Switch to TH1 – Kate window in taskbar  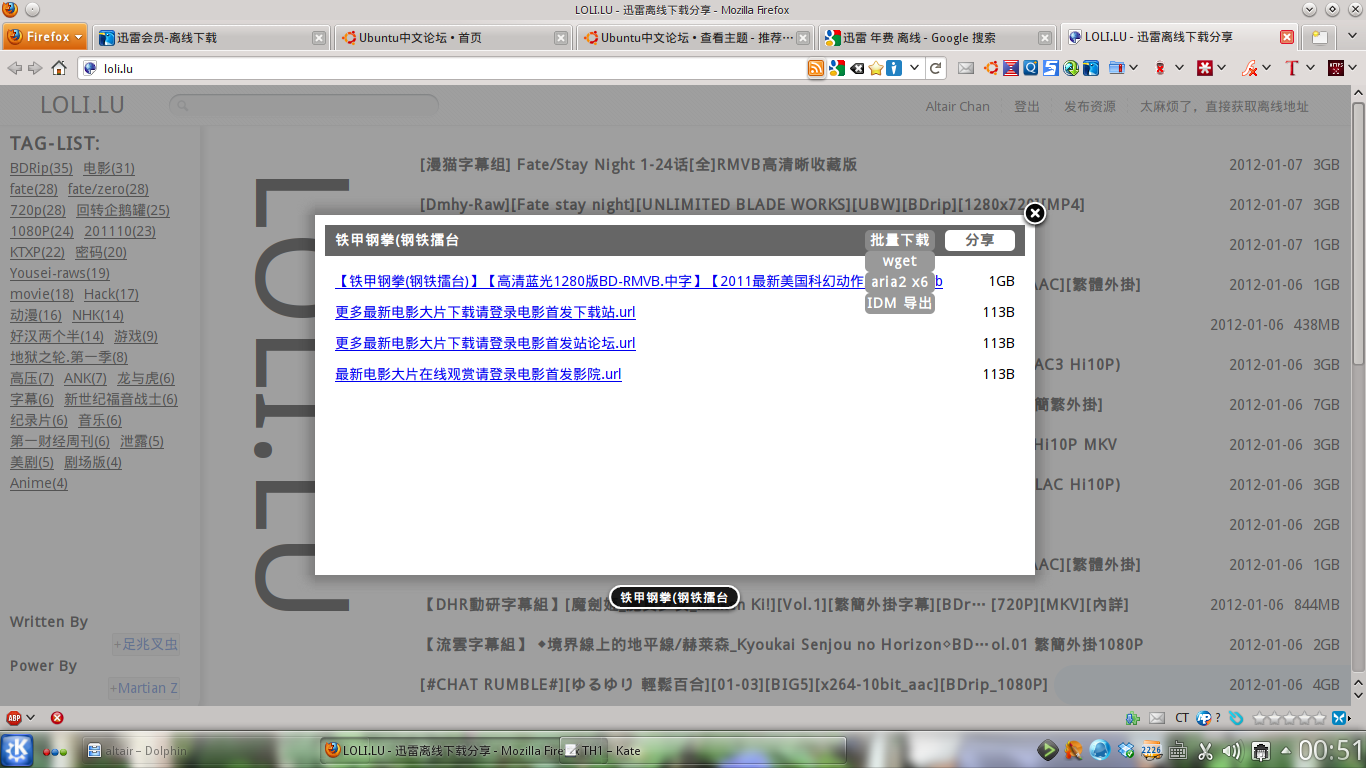[702, 750]
